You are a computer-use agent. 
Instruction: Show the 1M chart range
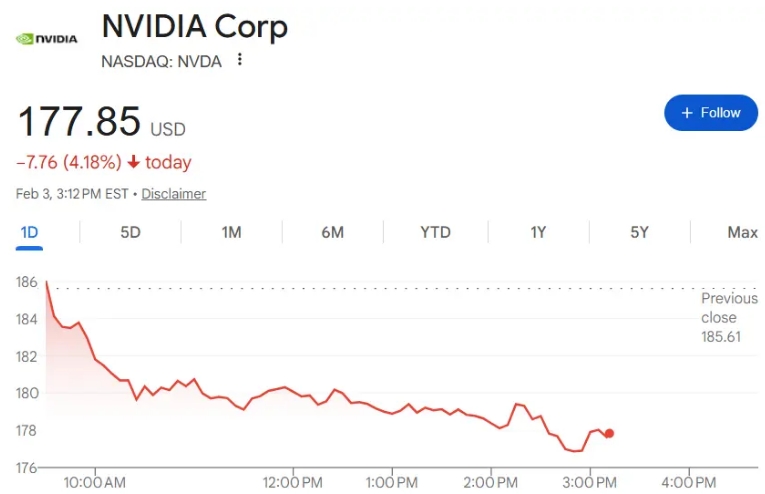(x=231, y=233)
